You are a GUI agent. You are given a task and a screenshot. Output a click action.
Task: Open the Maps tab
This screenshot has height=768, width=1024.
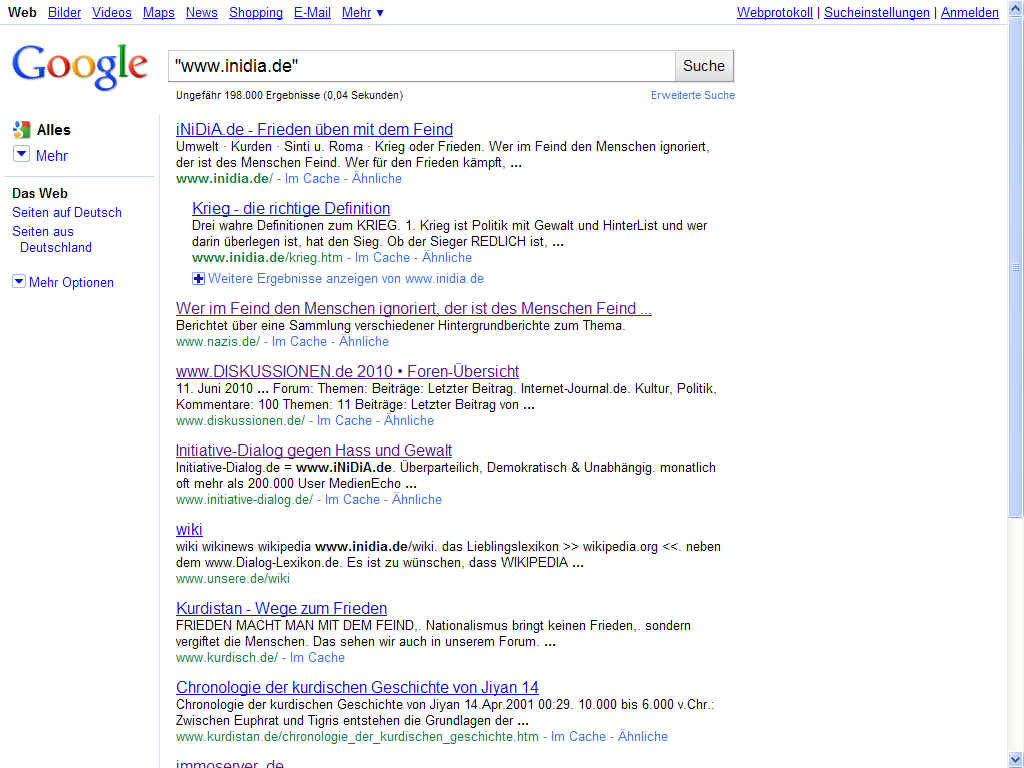coord(159,12)
